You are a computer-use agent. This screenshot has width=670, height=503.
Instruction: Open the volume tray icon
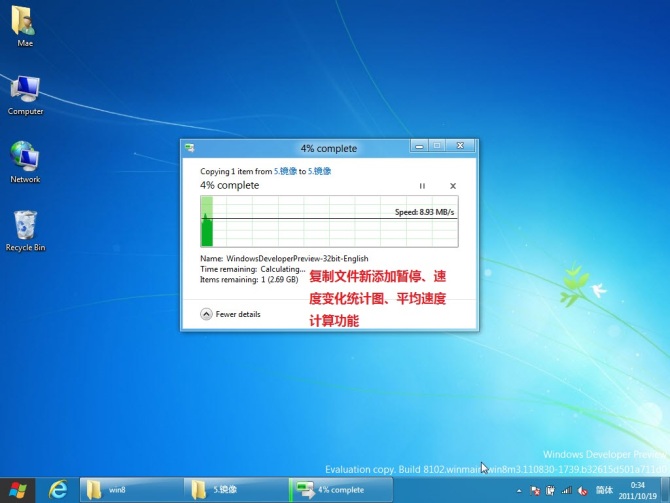(582, 491)
